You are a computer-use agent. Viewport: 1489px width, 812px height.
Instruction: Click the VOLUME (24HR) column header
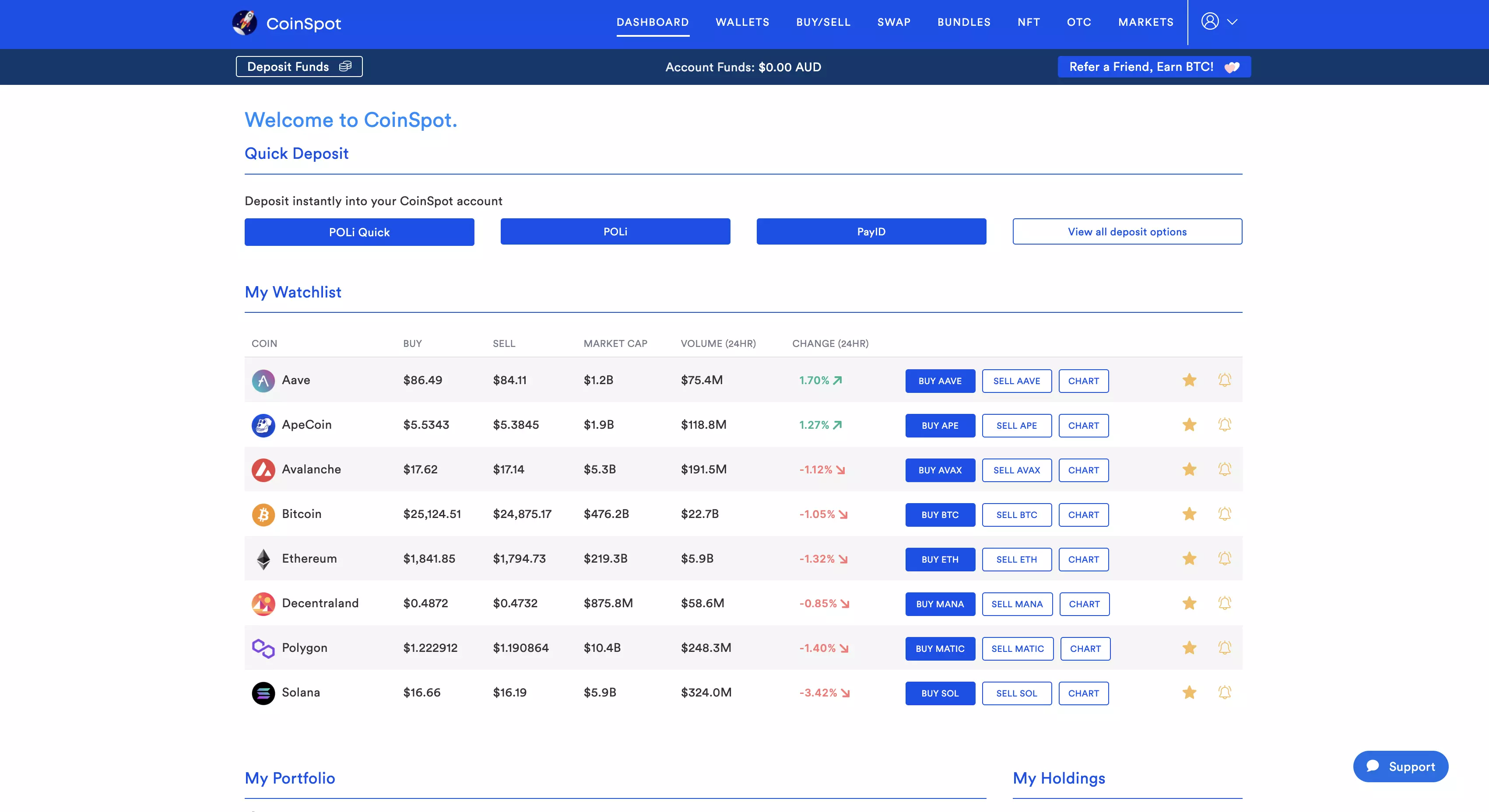pyautogui.click(x=718, y=343)
